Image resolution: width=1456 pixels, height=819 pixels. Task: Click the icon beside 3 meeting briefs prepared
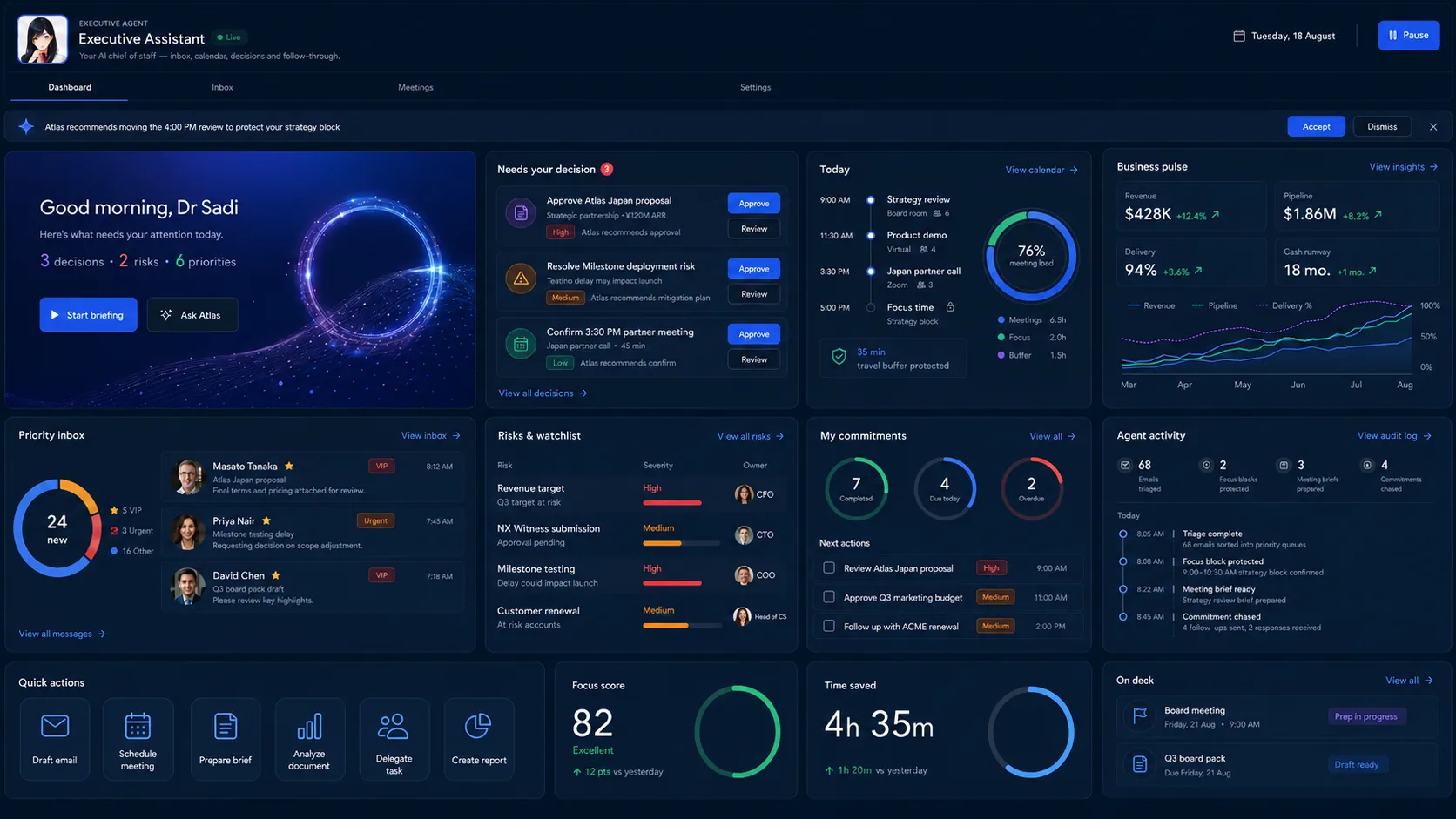coord(1284,465)
